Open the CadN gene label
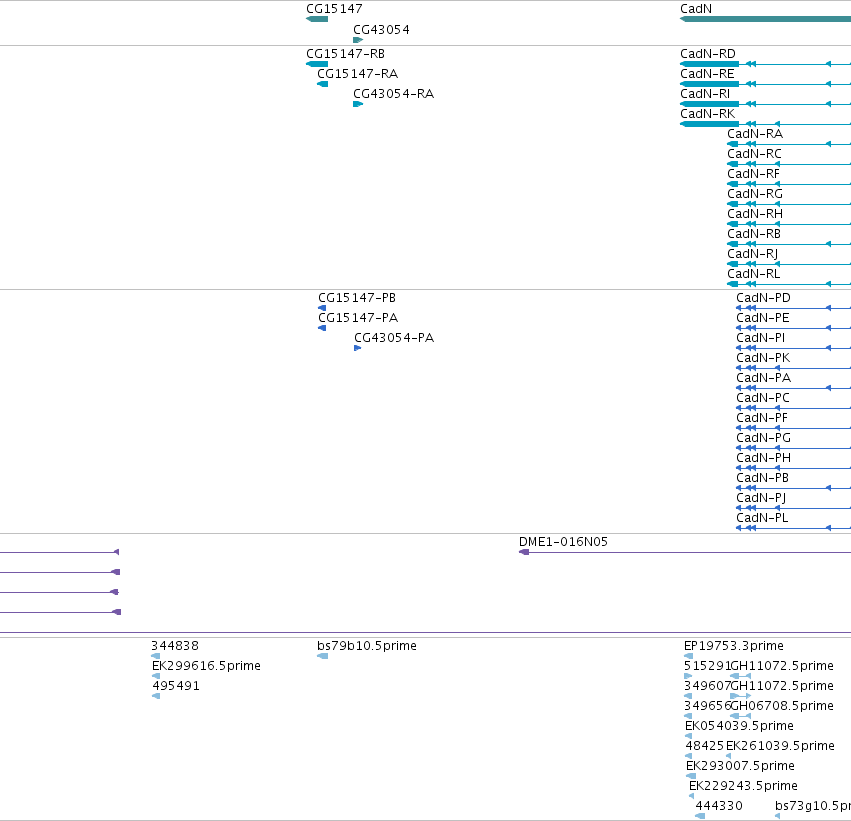Image resolution: width=851 pixels, height=821 pixels. (696, 9)
